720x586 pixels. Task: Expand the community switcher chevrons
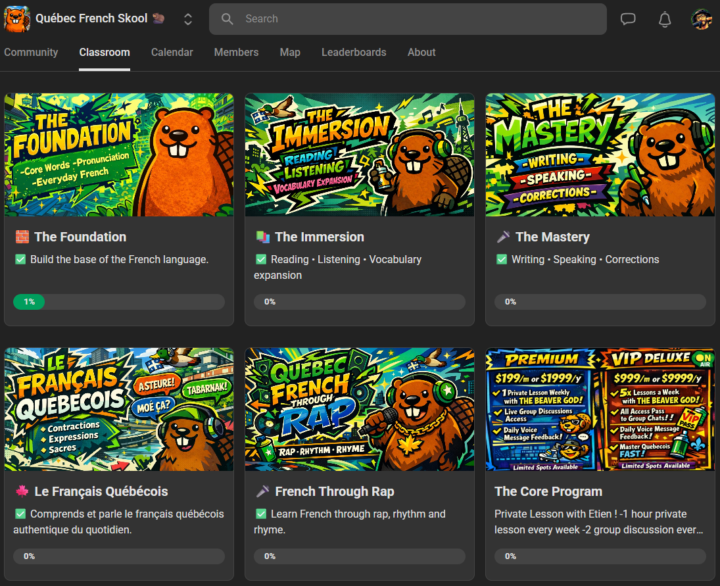tap(188, 19)
